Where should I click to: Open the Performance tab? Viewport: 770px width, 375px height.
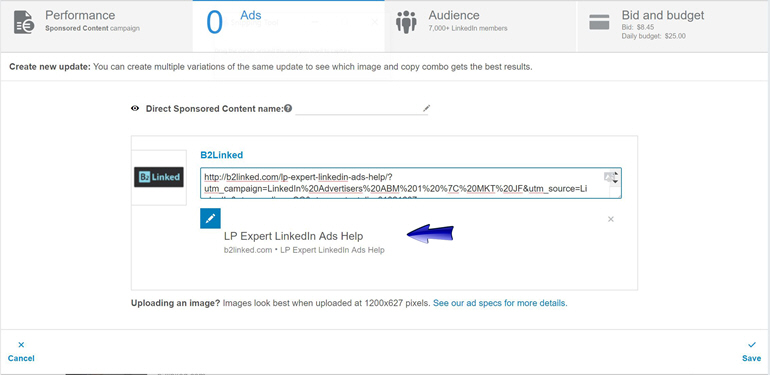(x=96, y=26)
